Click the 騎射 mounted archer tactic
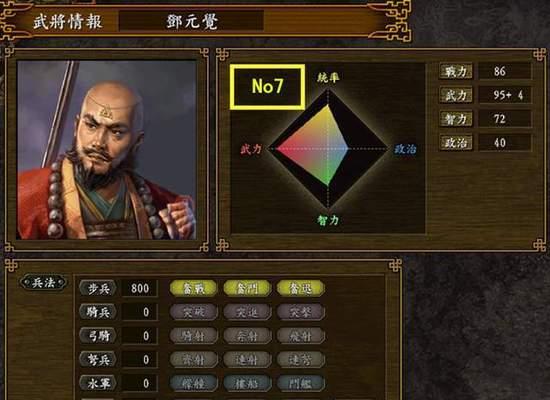The image size is (550, 400). pos(193,336)
